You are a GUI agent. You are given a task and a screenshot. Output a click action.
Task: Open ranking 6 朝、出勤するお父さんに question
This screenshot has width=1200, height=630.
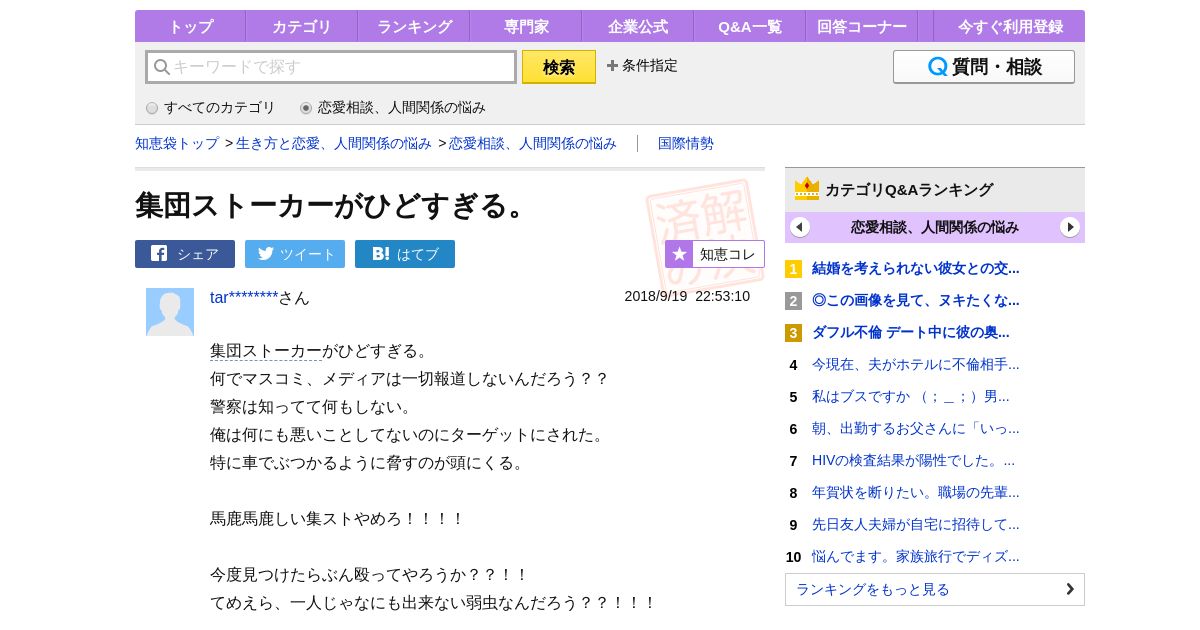click(916, 428)
